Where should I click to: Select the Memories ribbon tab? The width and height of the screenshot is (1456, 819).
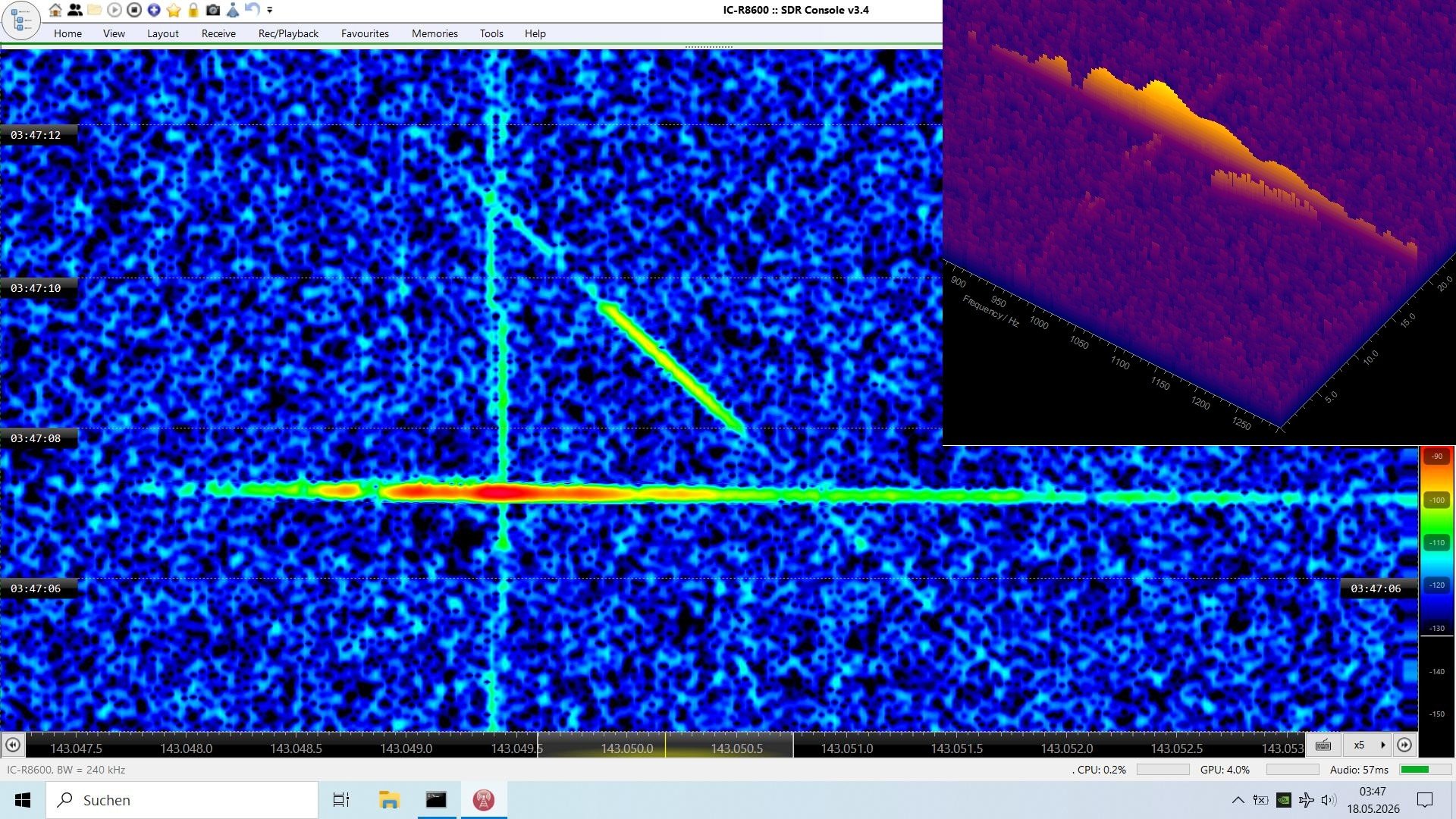(x=435, y=33)
